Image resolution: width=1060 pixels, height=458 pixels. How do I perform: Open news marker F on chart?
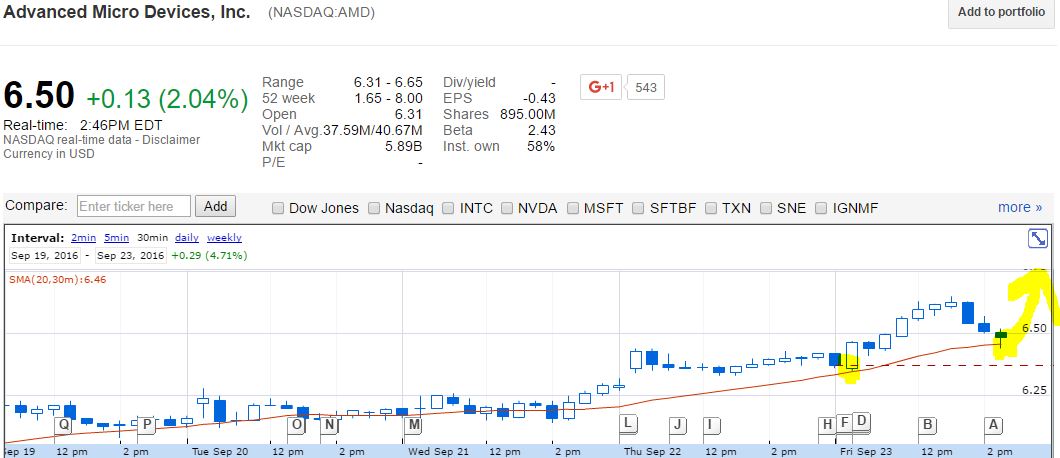[844, 422]
